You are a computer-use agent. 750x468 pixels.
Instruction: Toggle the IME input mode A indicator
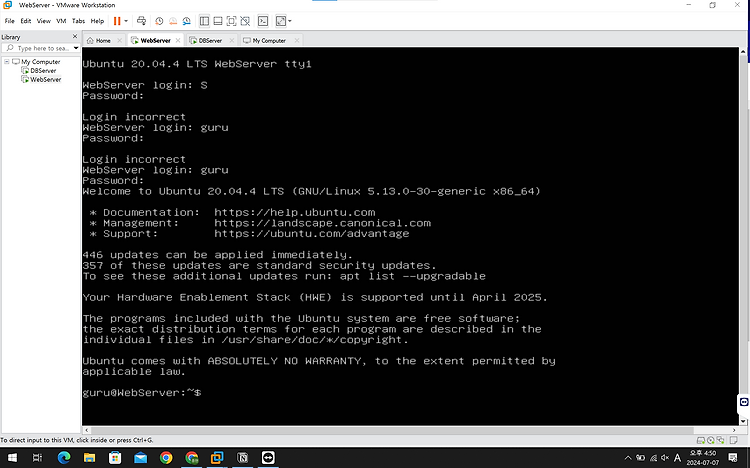[x=677, y=458]
